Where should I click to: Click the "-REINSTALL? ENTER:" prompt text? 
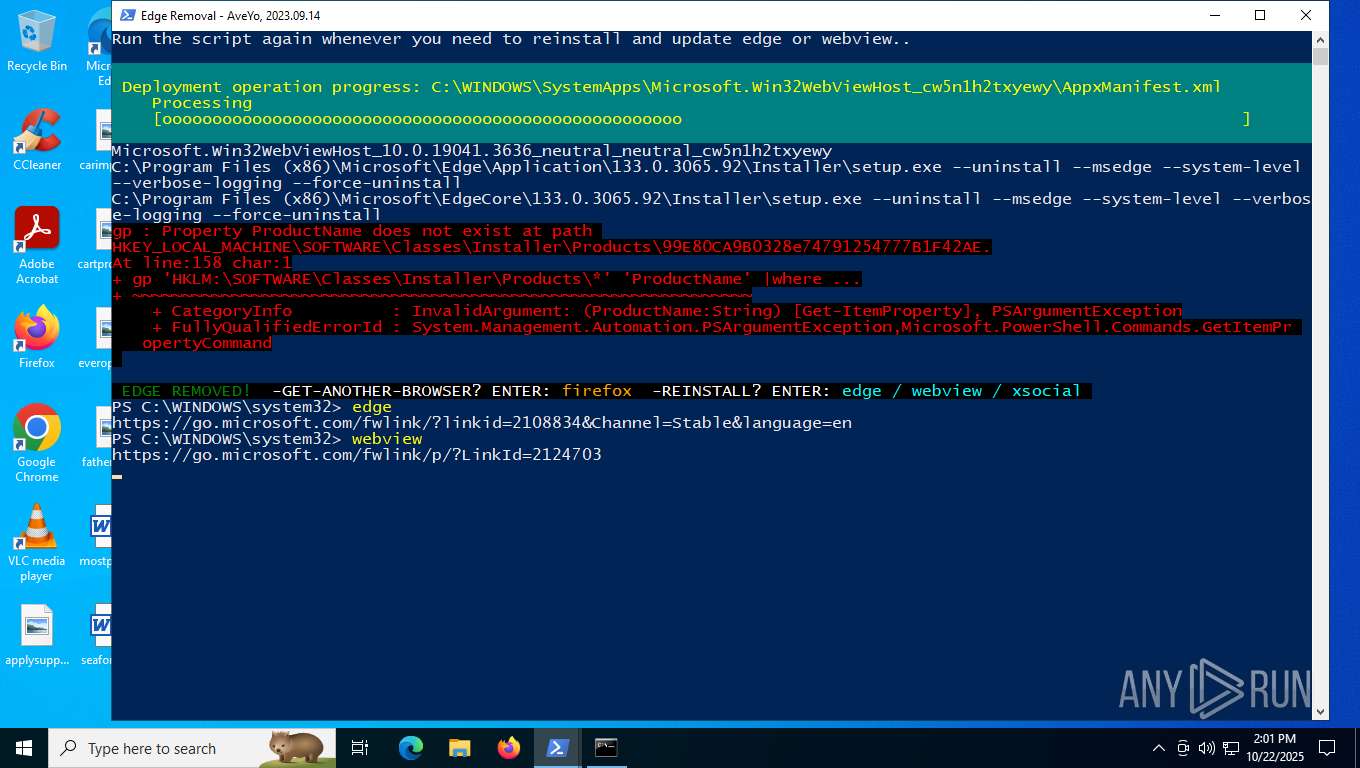742,391
